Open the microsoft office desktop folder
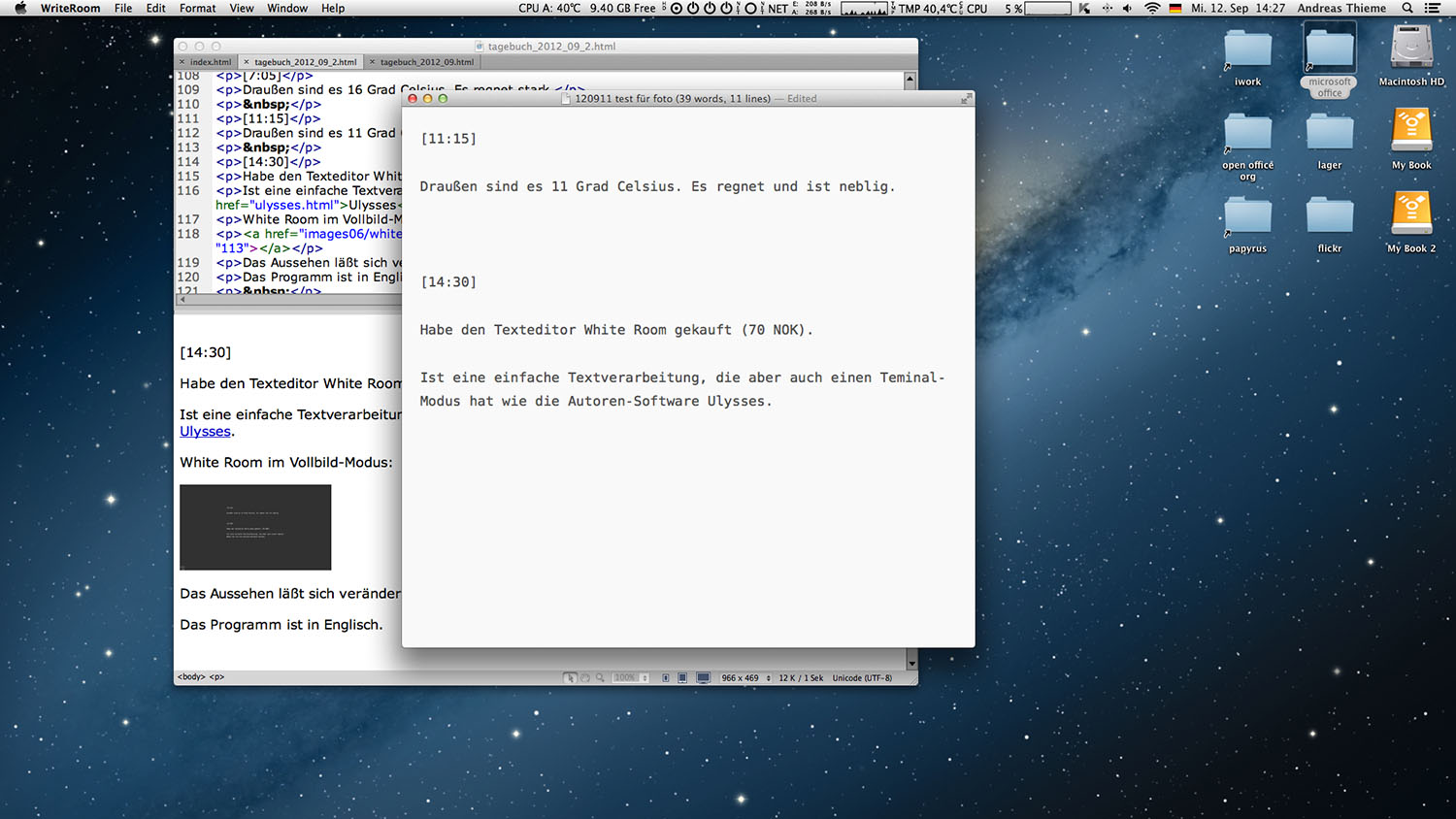1456x819 pixels. tap(1329, 60)
